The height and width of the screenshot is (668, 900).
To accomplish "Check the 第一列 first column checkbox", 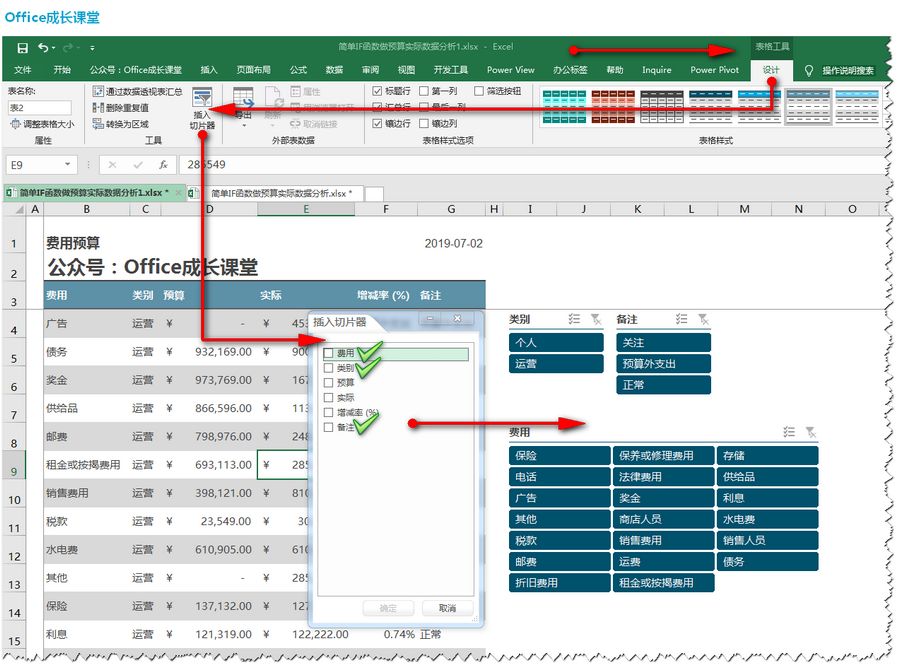I will point(424,91).
